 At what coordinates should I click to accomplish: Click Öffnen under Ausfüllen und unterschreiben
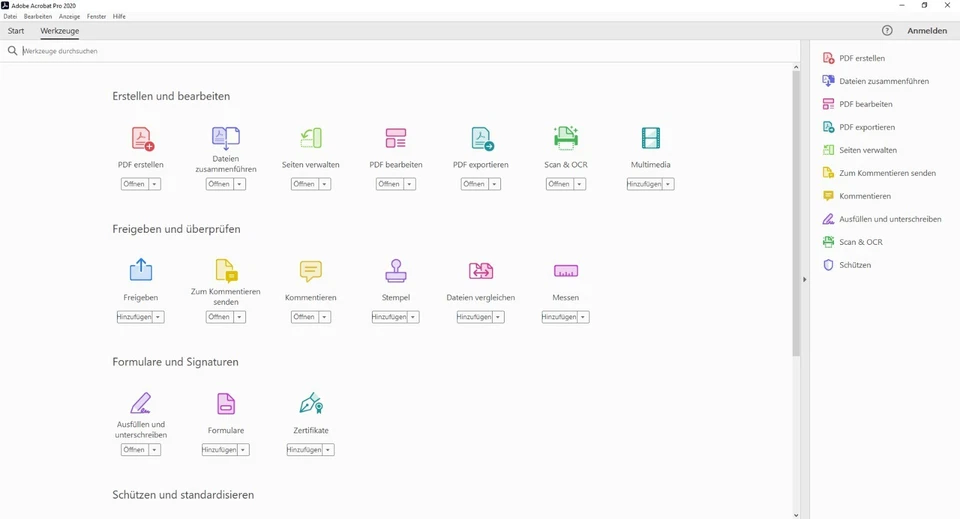click(x=133, y=450)
